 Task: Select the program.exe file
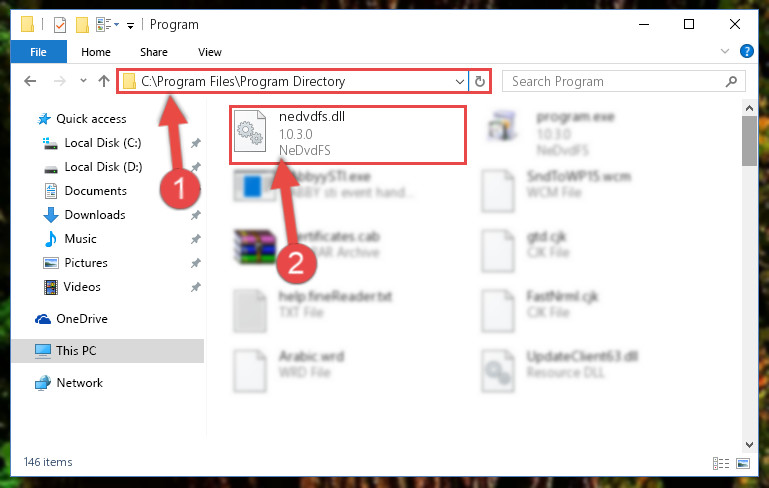(552, 133)
